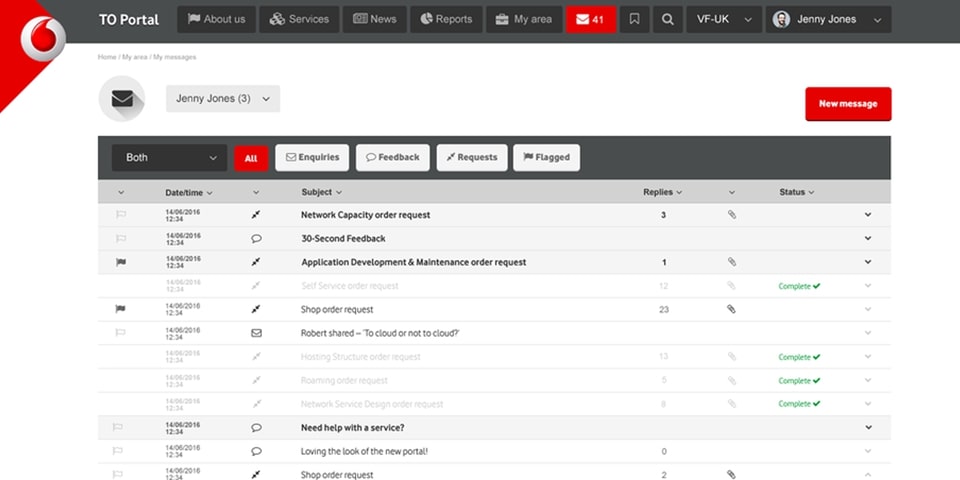Open the VF-UK region dropdown
Image resolution: width=960 pixels, height=480 pixels.
(723, 19)
